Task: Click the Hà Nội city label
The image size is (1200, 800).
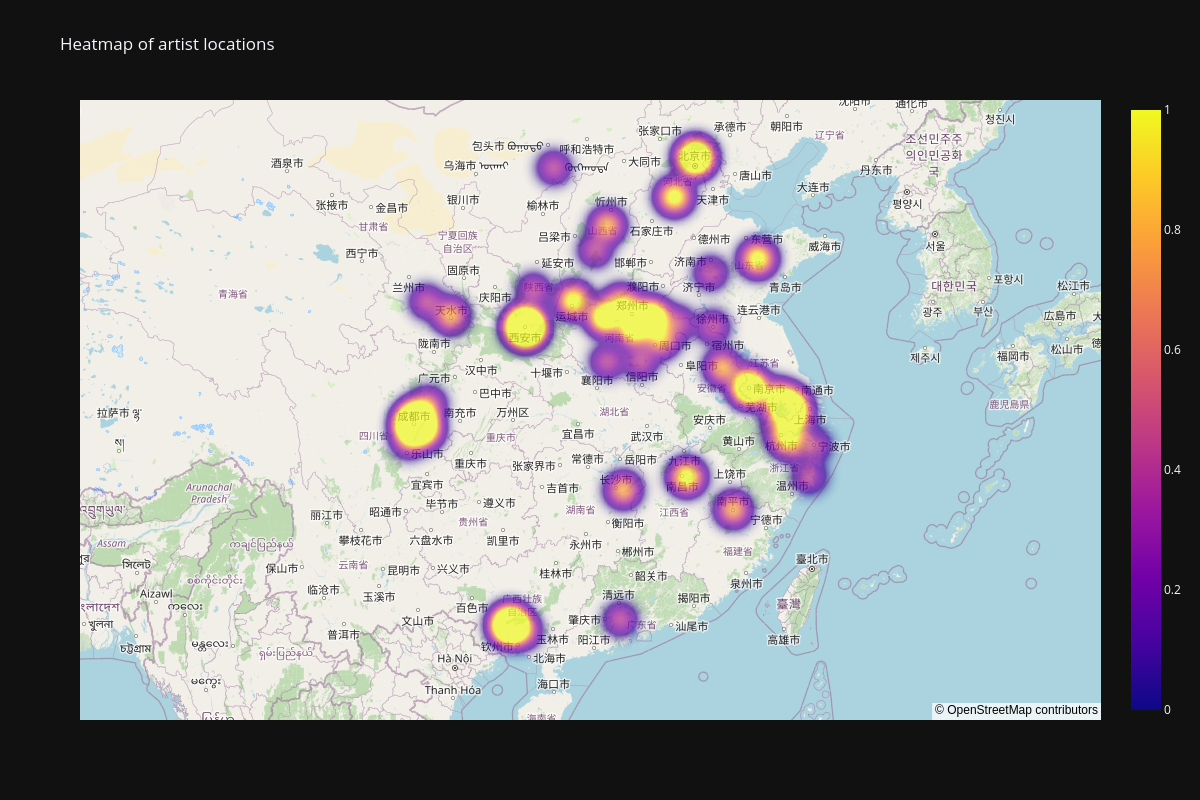Action: pos(454,658)
